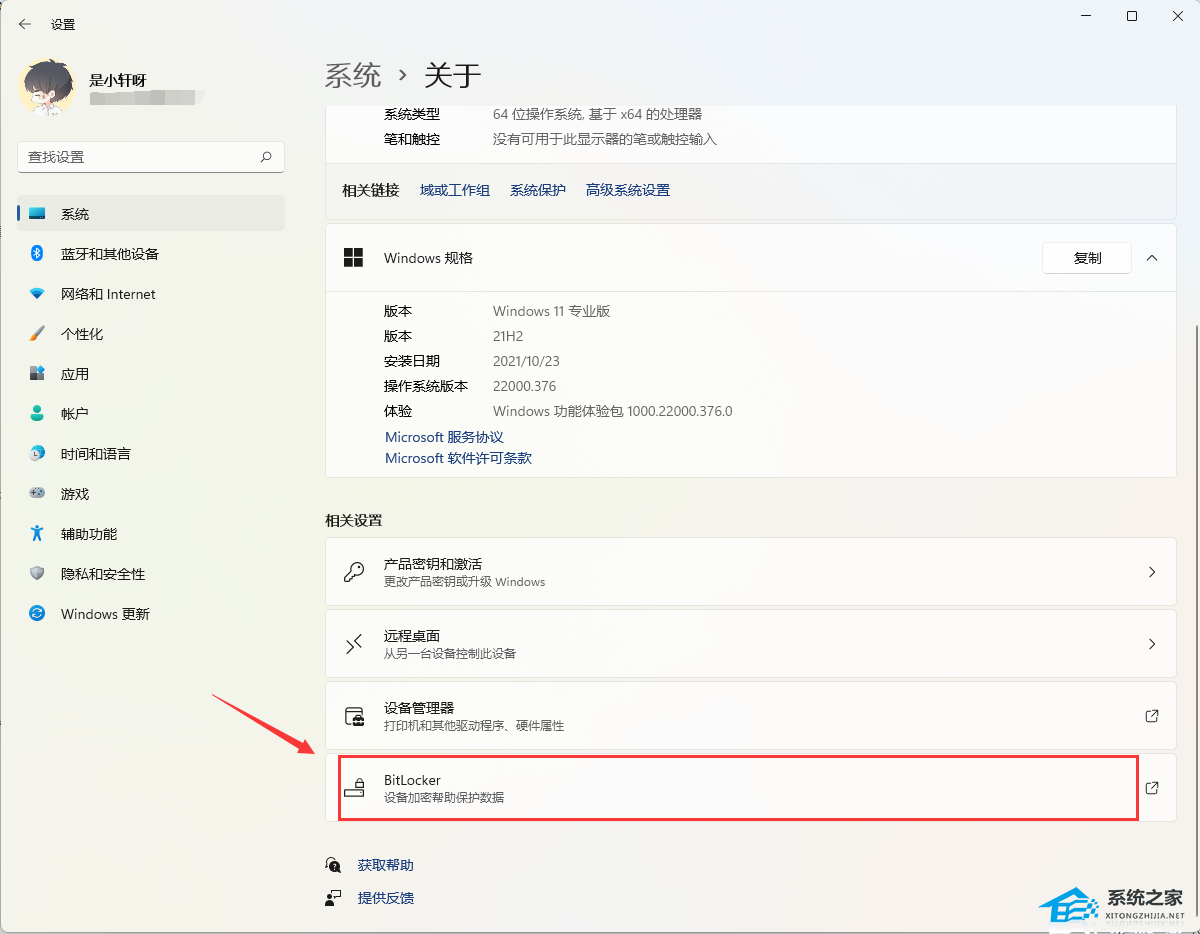The image size is (1200, 934).
Task: Launch 设备管理器 via external link icon
Action: pos(1152,716)
